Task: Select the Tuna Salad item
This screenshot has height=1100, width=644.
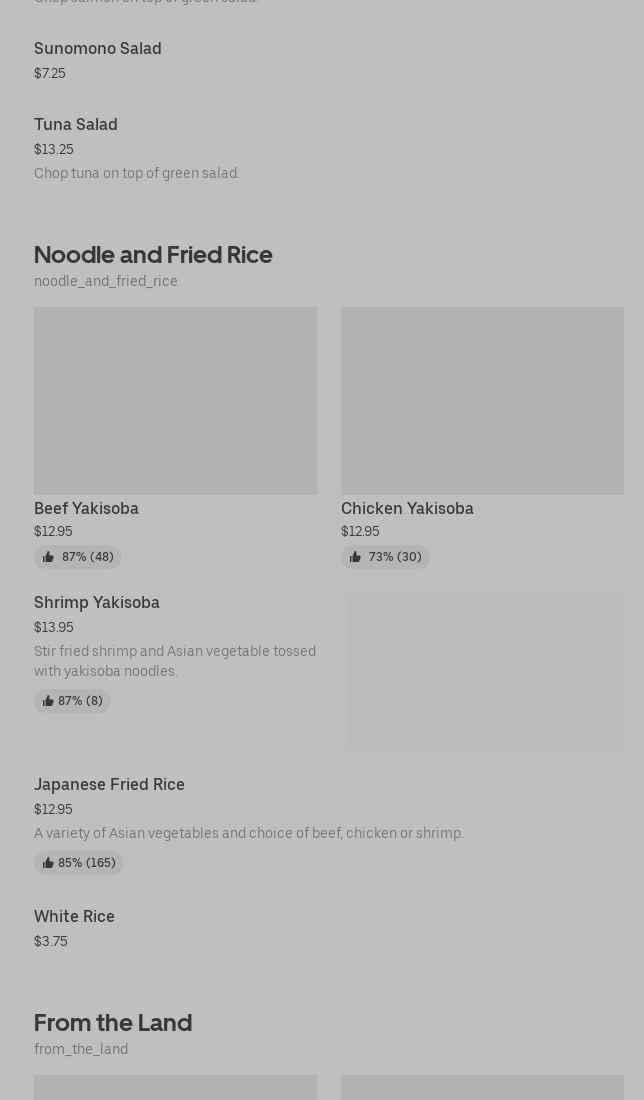Action: 75,125
